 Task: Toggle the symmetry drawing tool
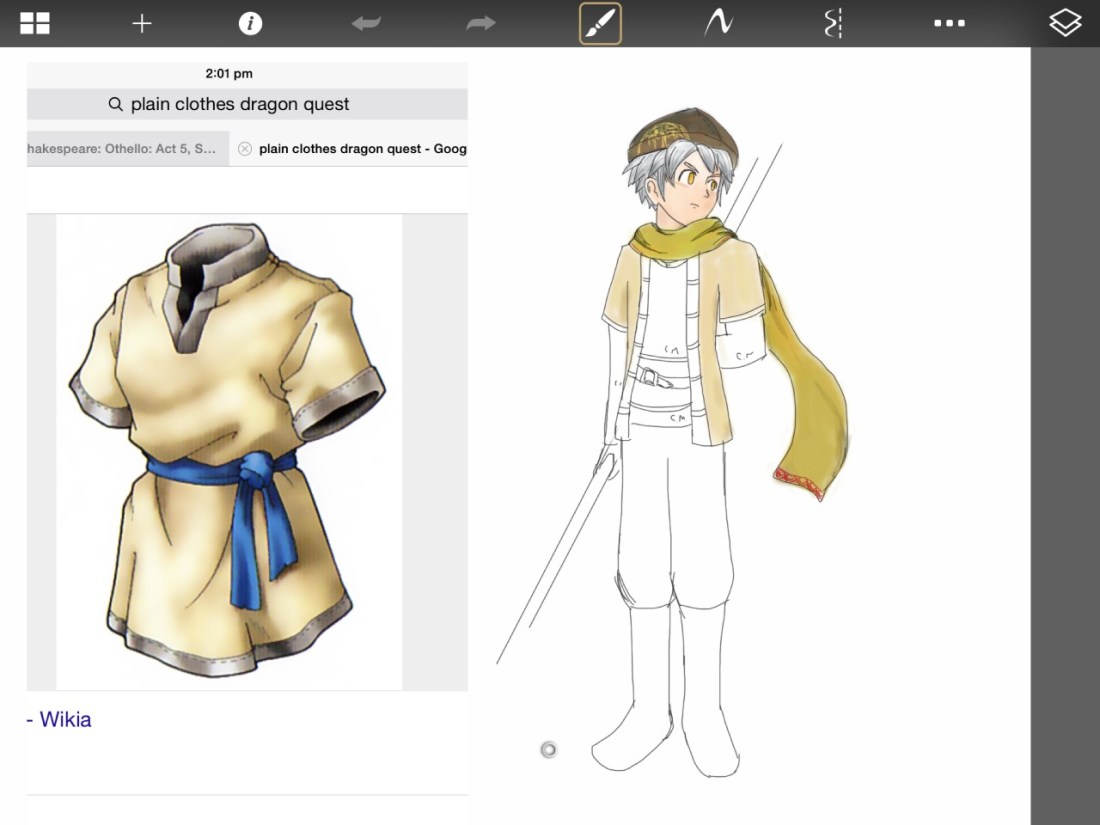coord(833,23)
